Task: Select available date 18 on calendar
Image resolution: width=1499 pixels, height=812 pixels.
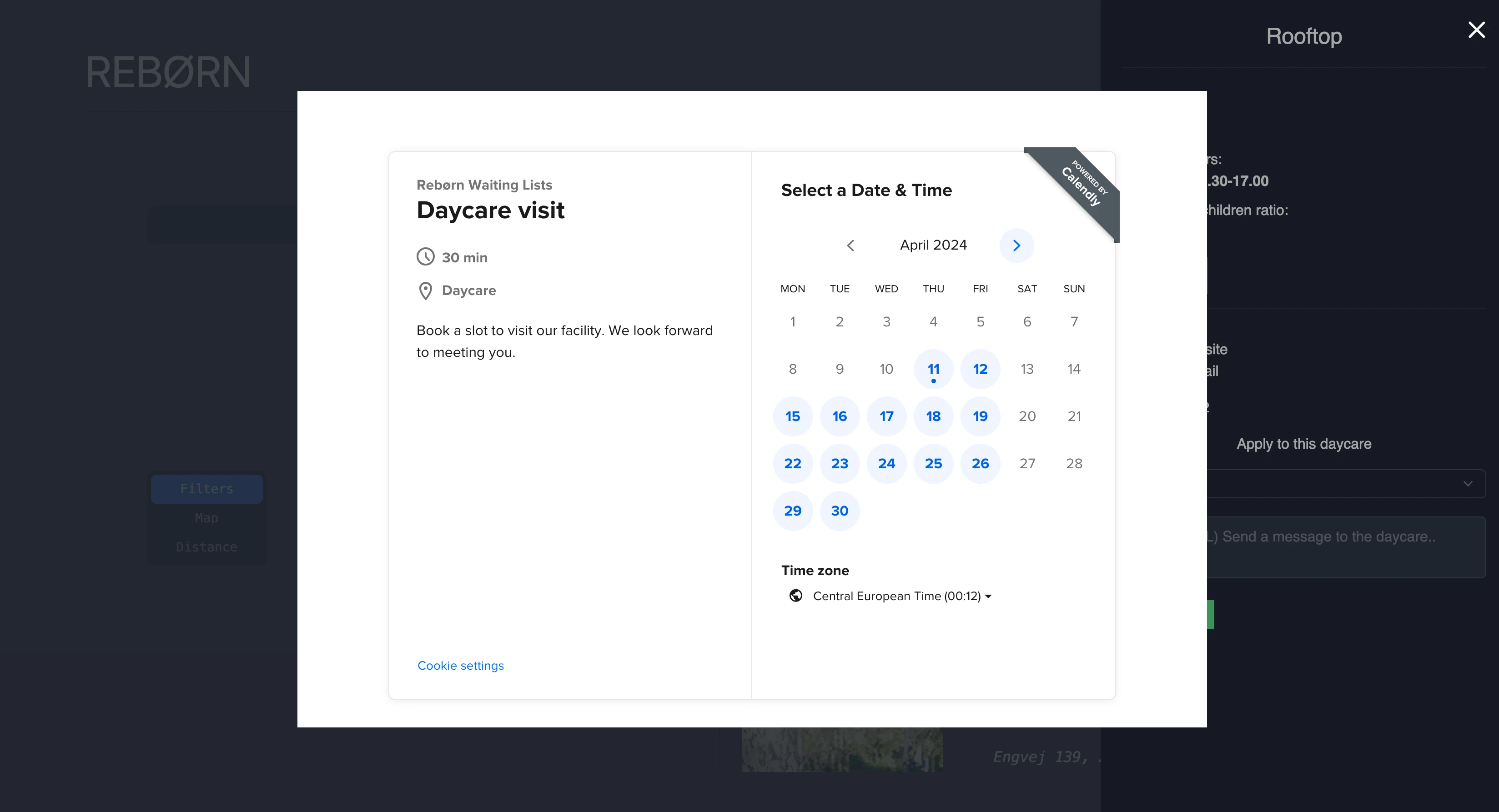Action: (932, 416)
